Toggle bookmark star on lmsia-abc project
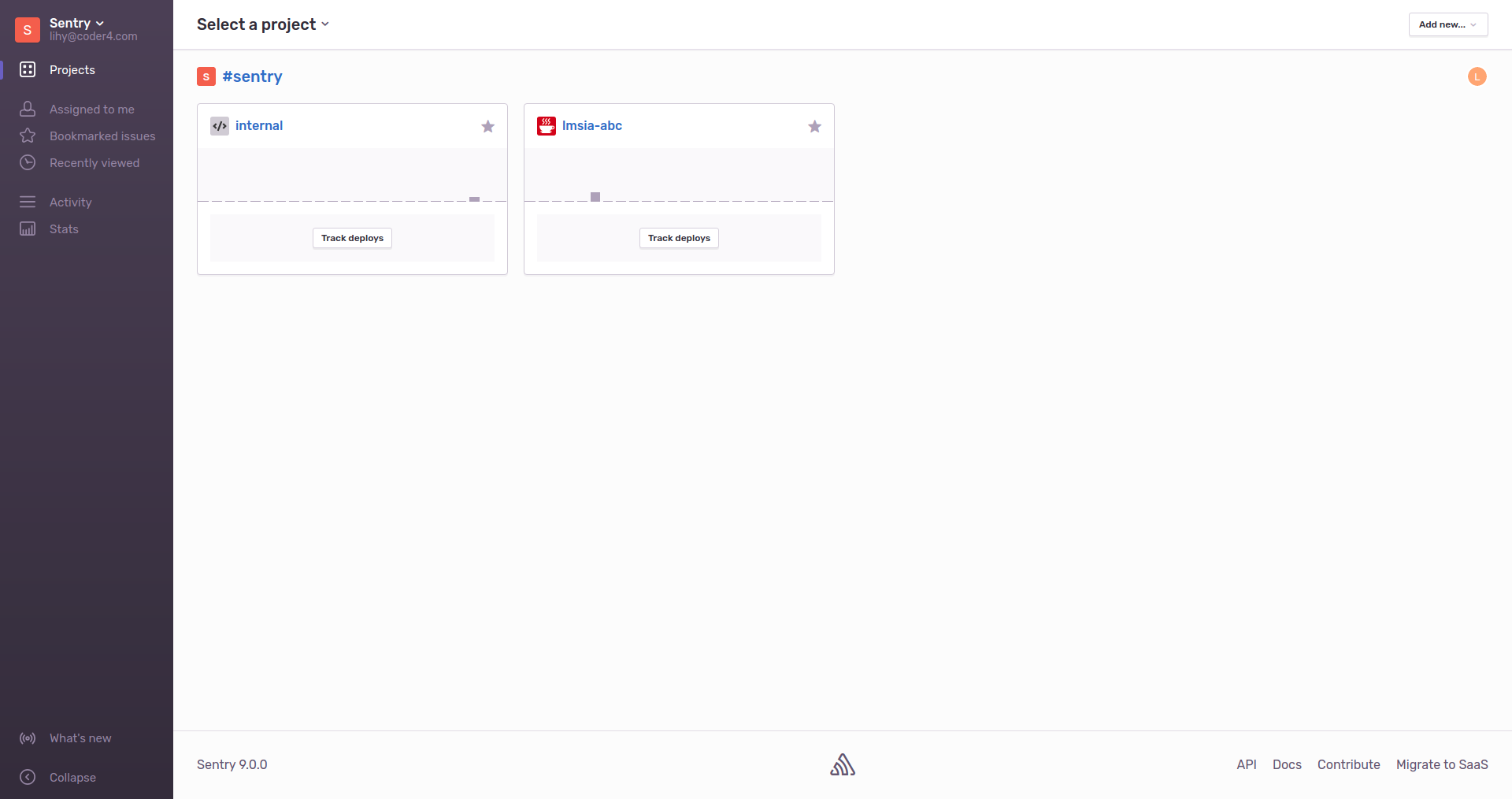The image size is (1512, 799). coord(814,127)
